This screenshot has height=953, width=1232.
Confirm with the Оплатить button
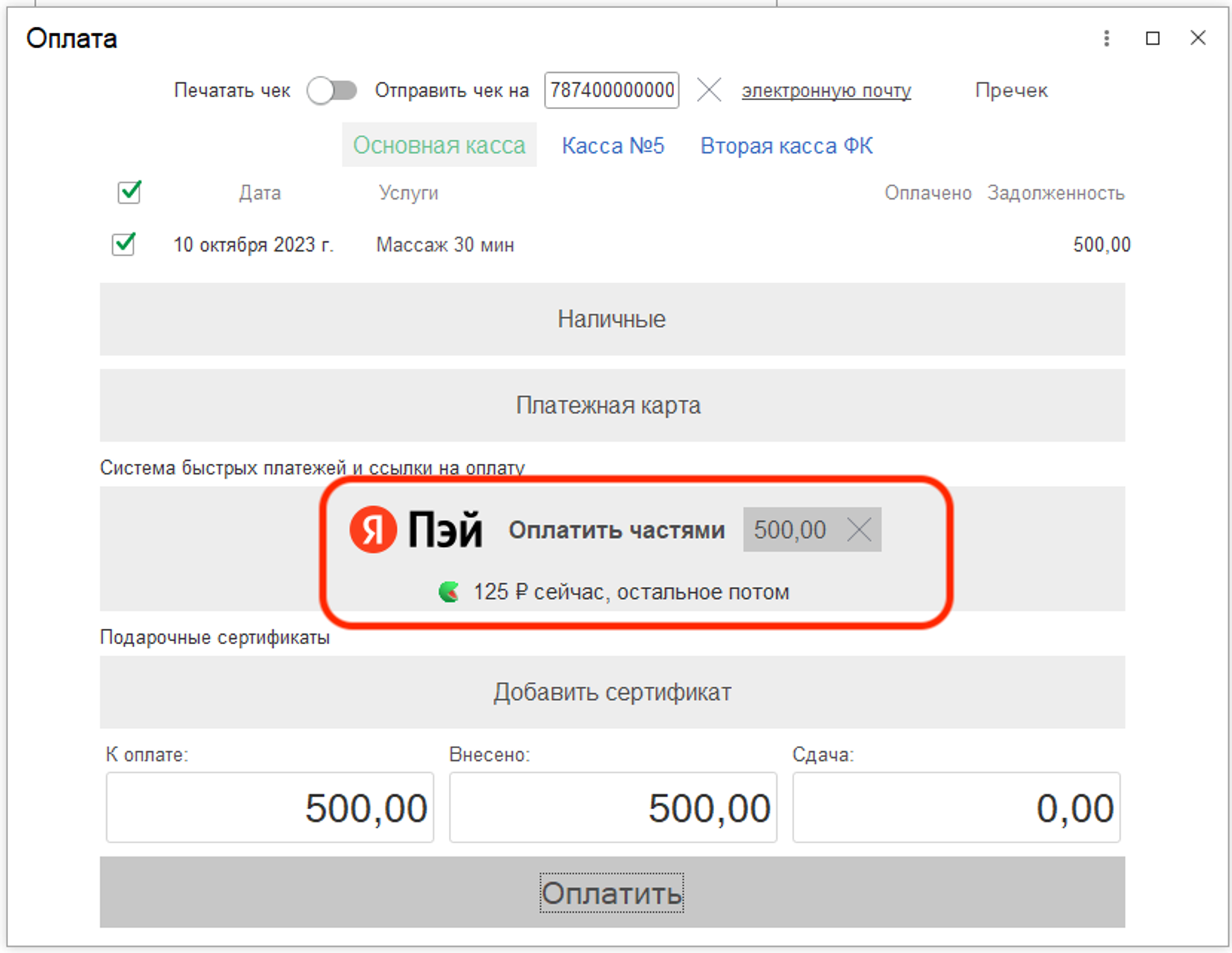click(x=612, y=892)
